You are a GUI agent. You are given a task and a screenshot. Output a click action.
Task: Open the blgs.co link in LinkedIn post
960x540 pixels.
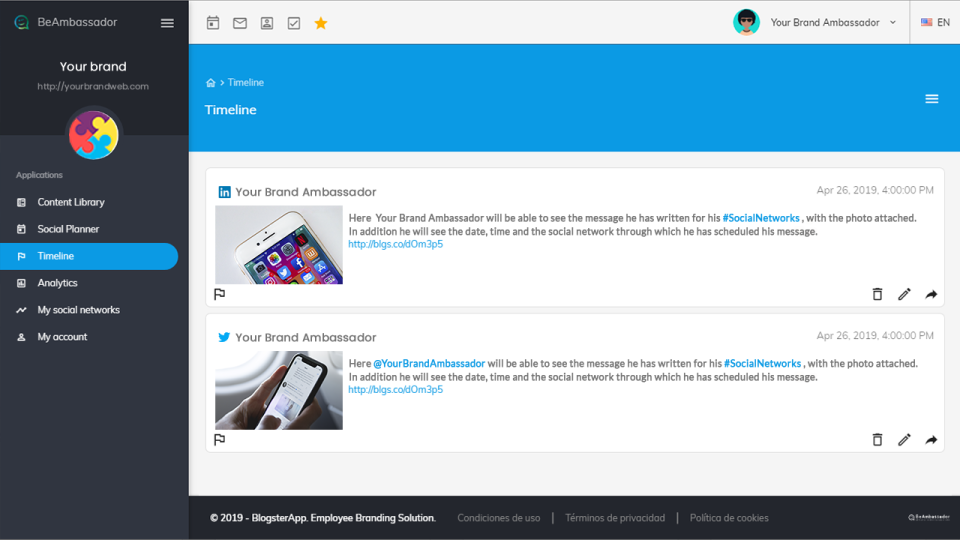pos(395,244)
